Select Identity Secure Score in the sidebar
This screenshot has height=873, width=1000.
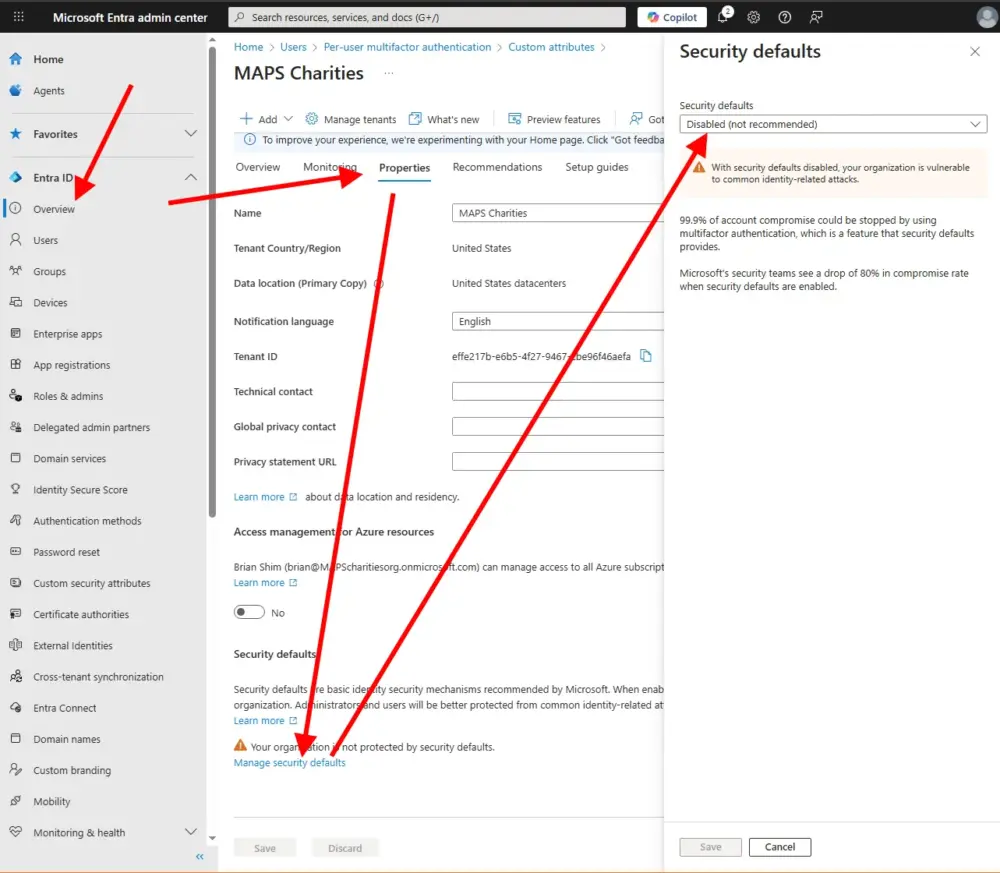point(88,489)
